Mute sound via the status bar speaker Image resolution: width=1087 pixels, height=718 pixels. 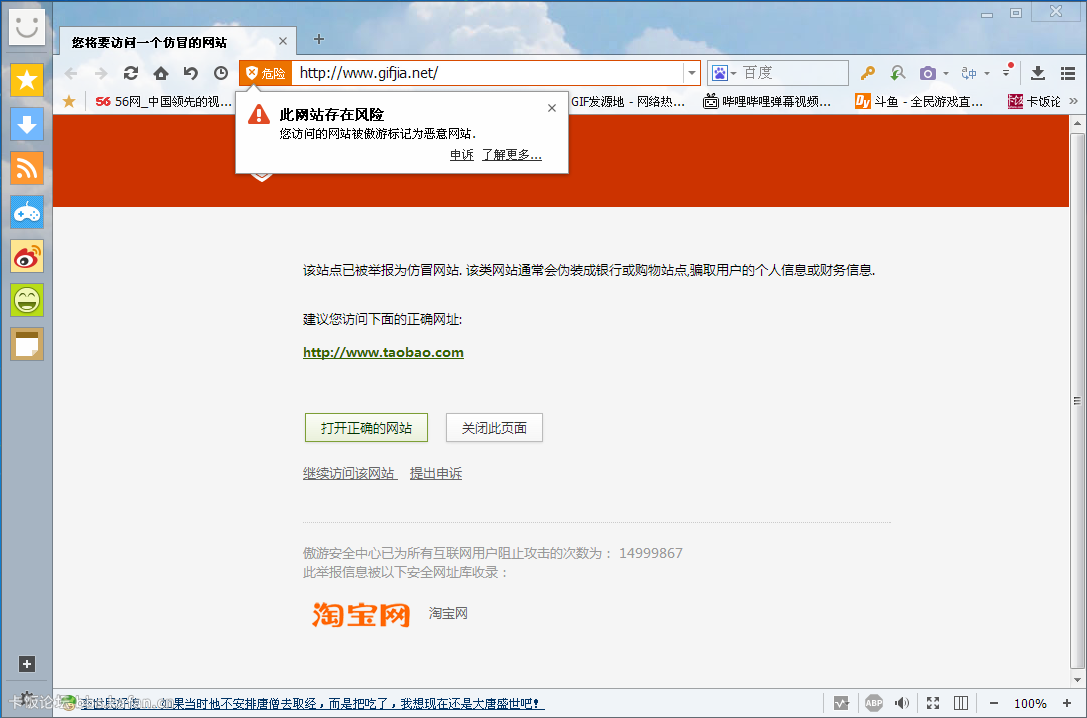click(x=902, y=703)
